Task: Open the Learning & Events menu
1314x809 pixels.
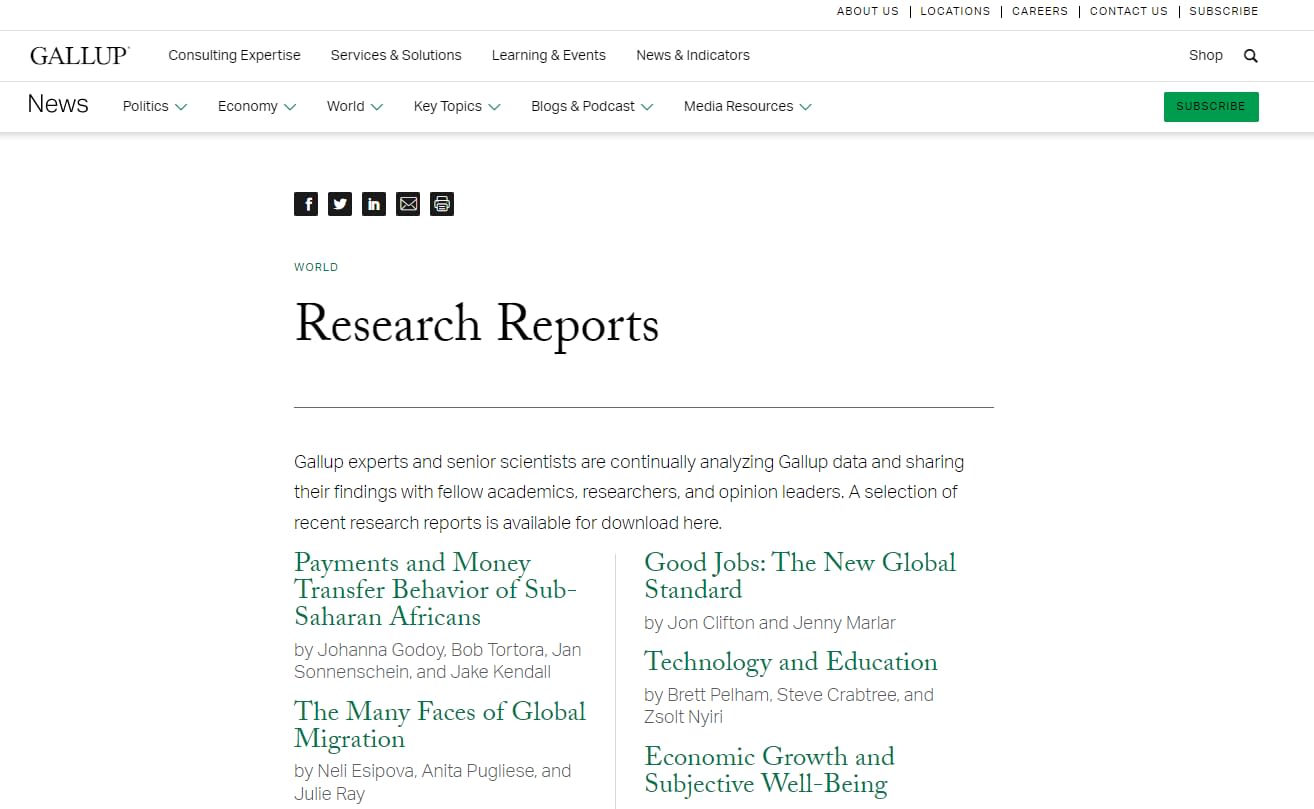Action: pos(548,55)
